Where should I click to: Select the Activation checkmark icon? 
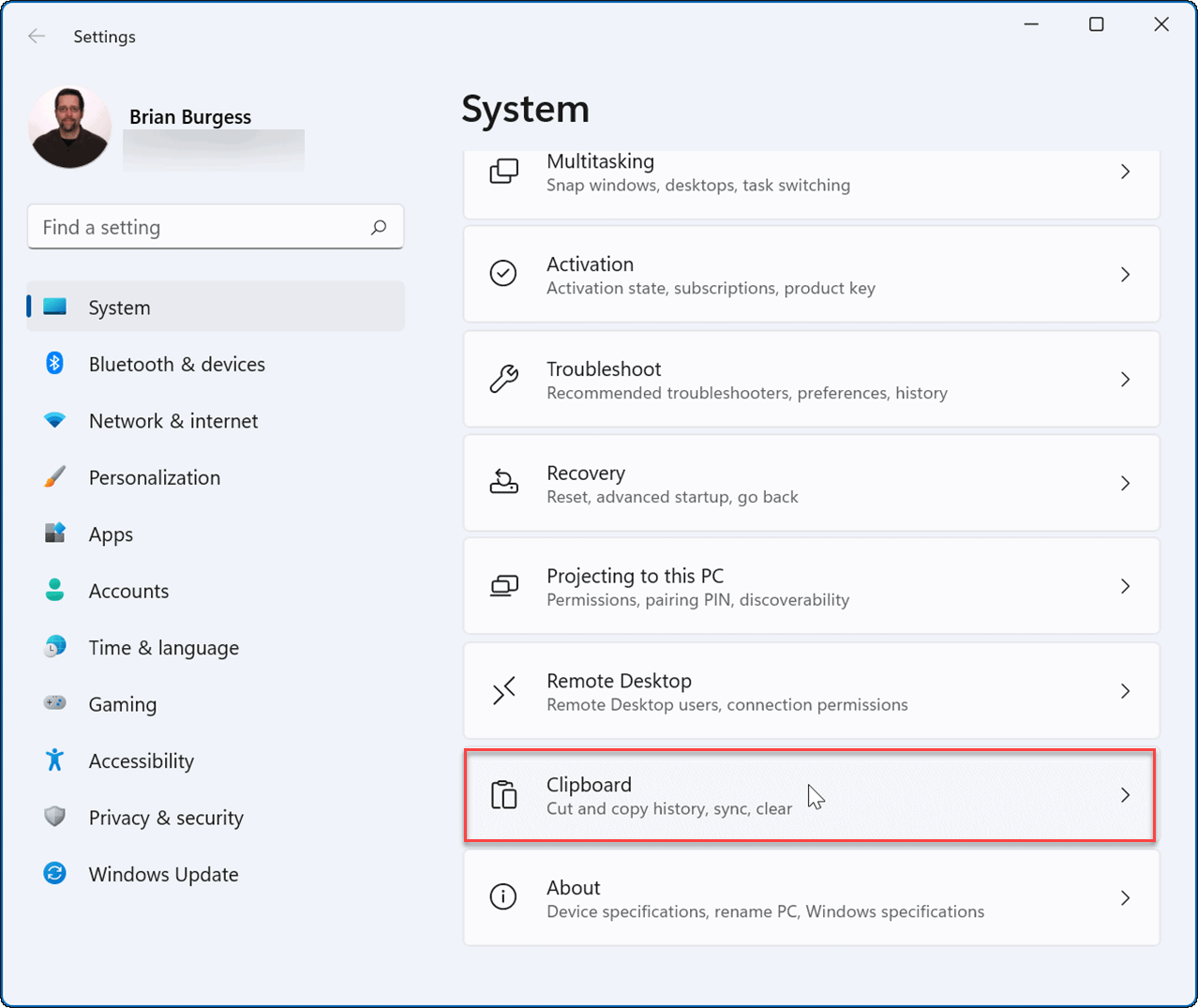pos(504,274)
